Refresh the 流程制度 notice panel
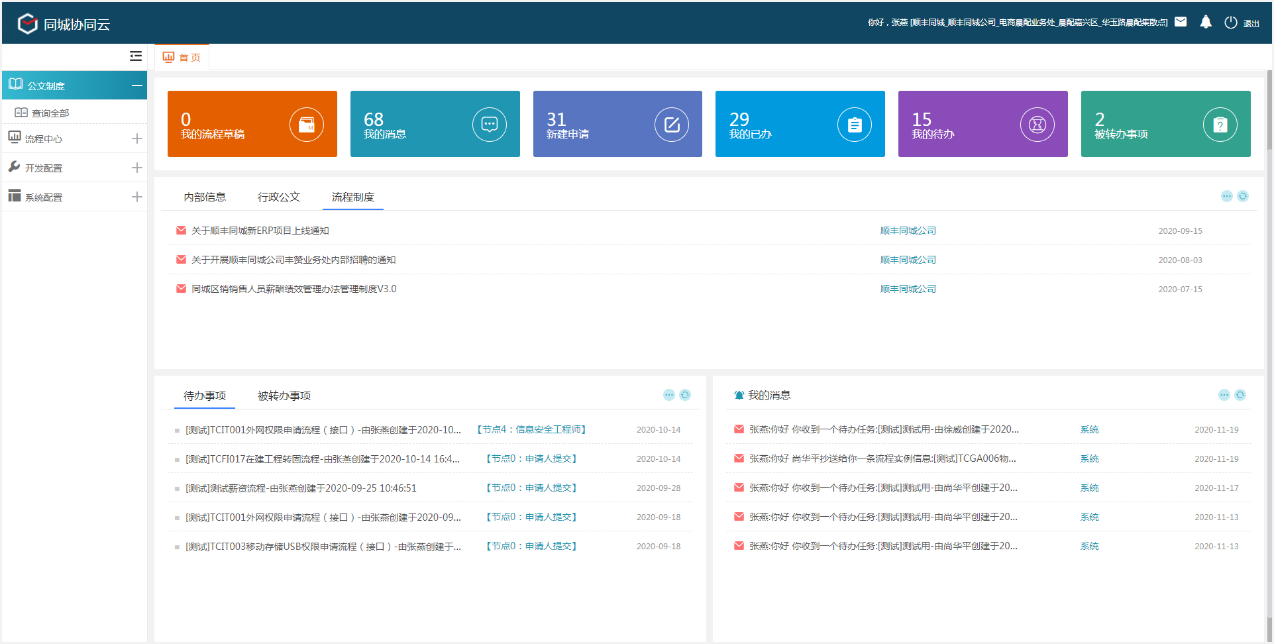Viewport: 1275px width, 644px height. point(1243,197)
